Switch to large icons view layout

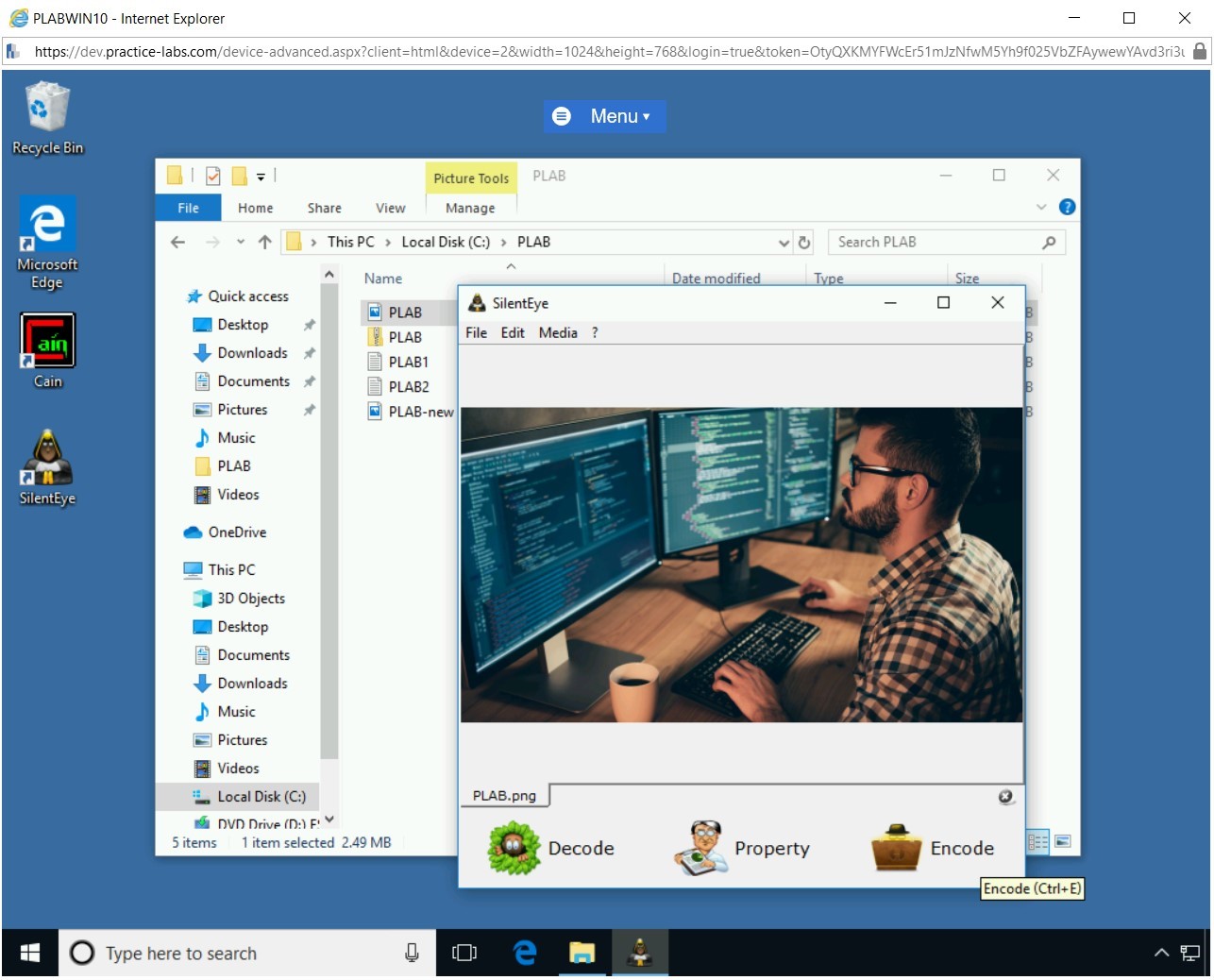pos(1063,841)
